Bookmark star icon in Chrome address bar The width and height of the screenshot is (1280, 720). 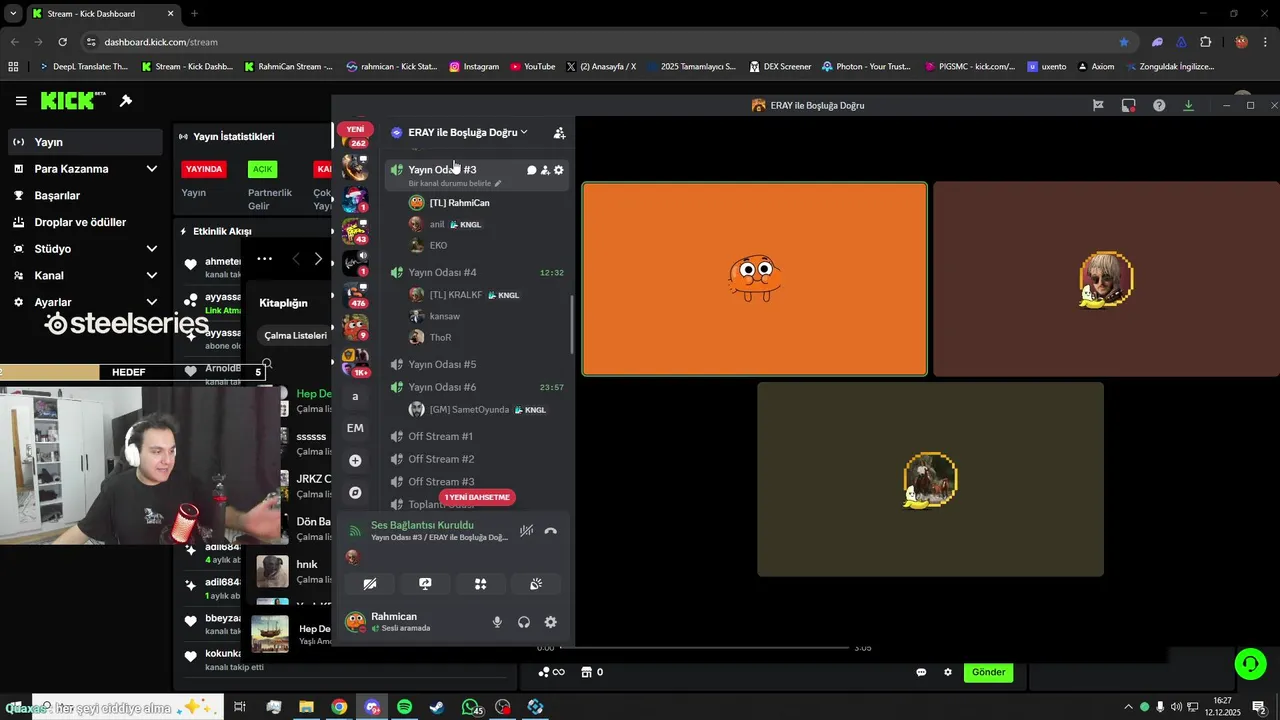coord(1124,42)
